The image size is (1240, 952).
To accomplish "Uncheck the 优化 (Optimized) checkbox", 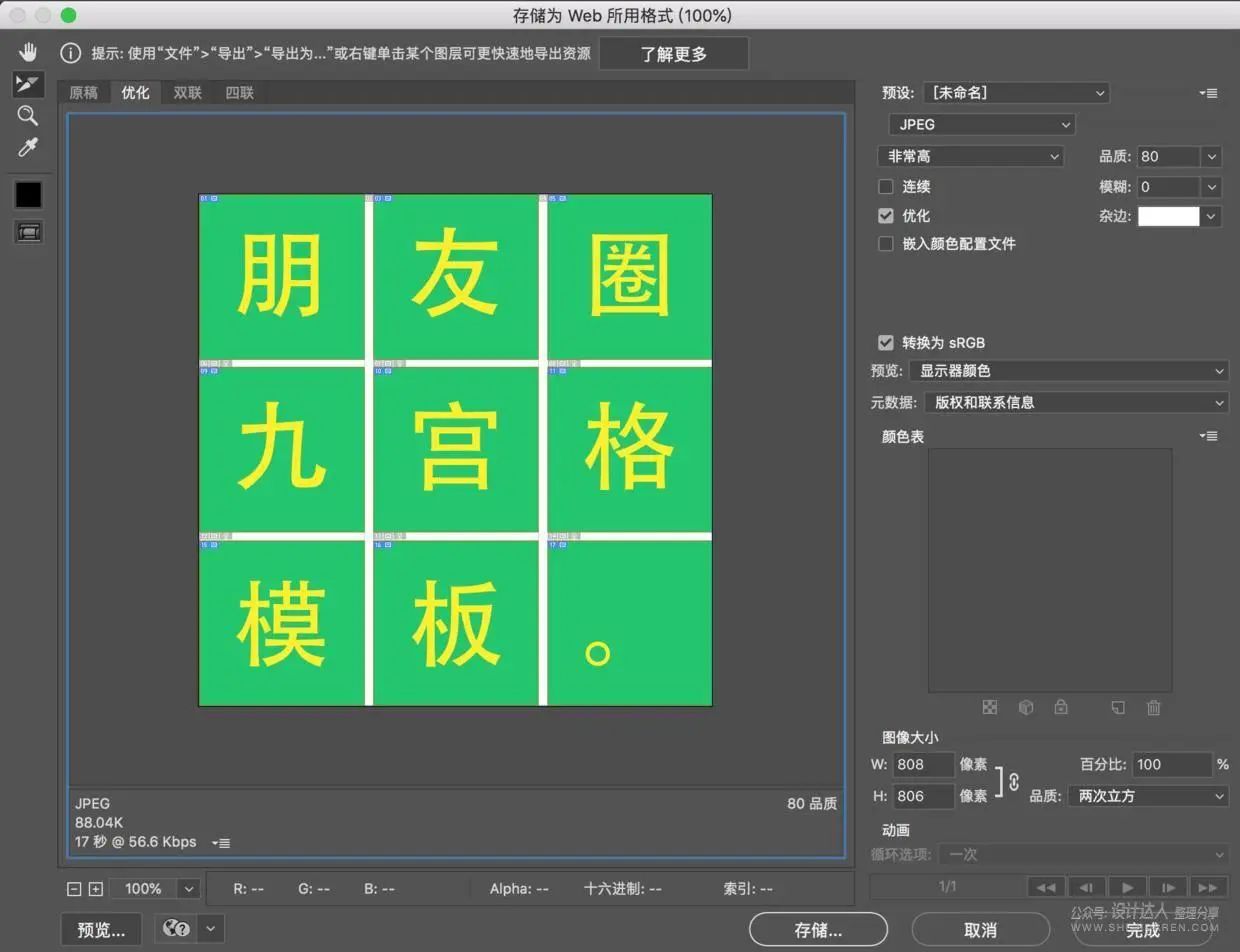I will (x=886, y=215).
